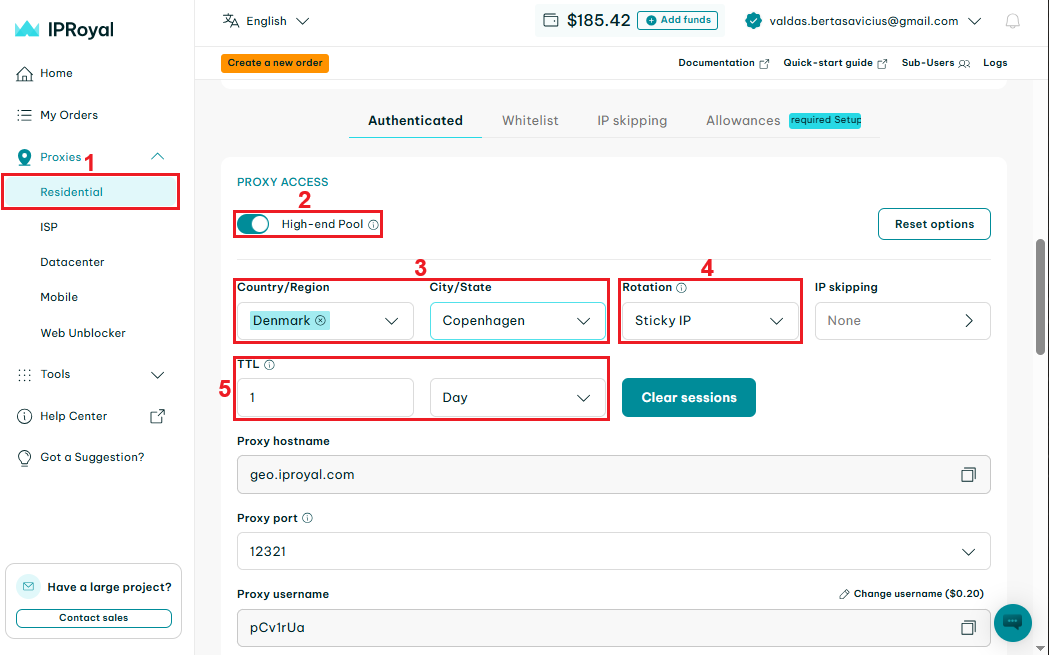
Task: Click the suggestion lightbulb icon
Action: click(x=24, y=458)
